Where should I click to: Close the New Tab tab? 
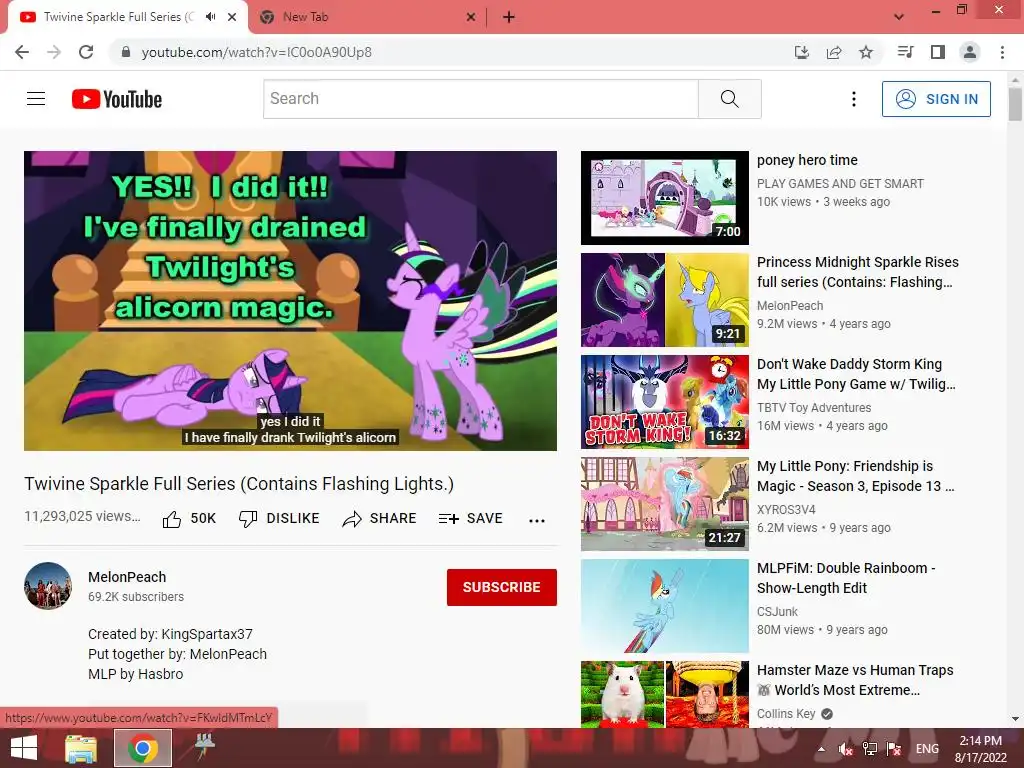click(x=471, y=17)
